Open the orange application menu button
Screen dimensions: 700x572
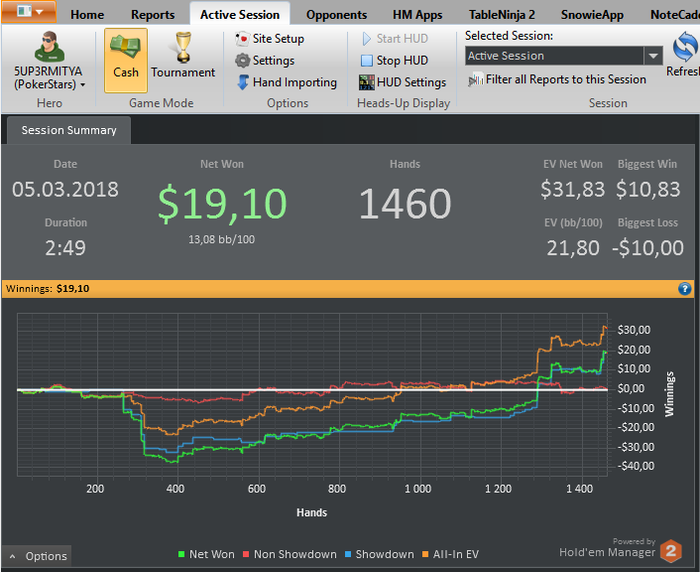(x=29, y=11)
